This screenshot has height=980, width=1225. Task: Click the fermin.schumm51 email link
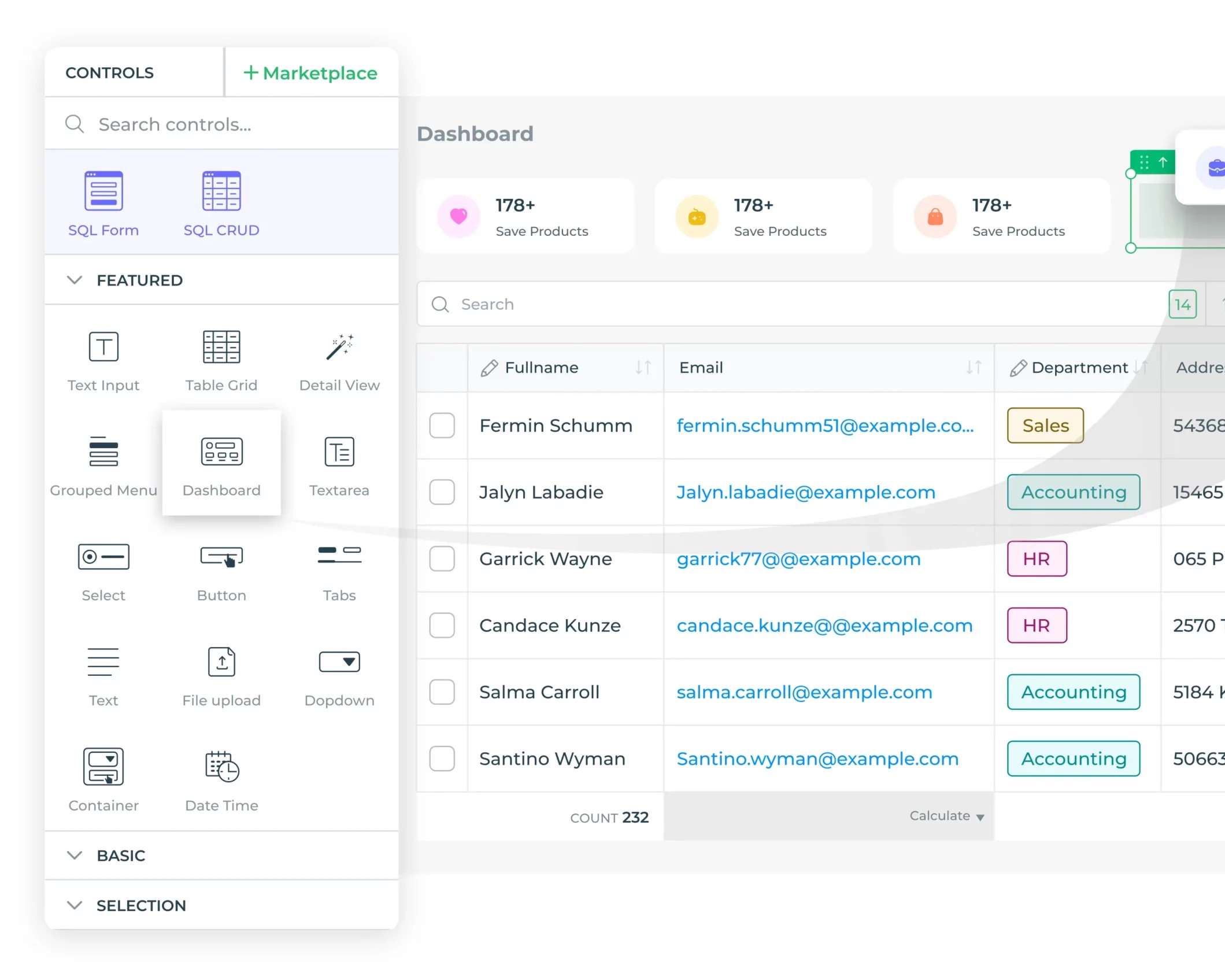(824, 426)
